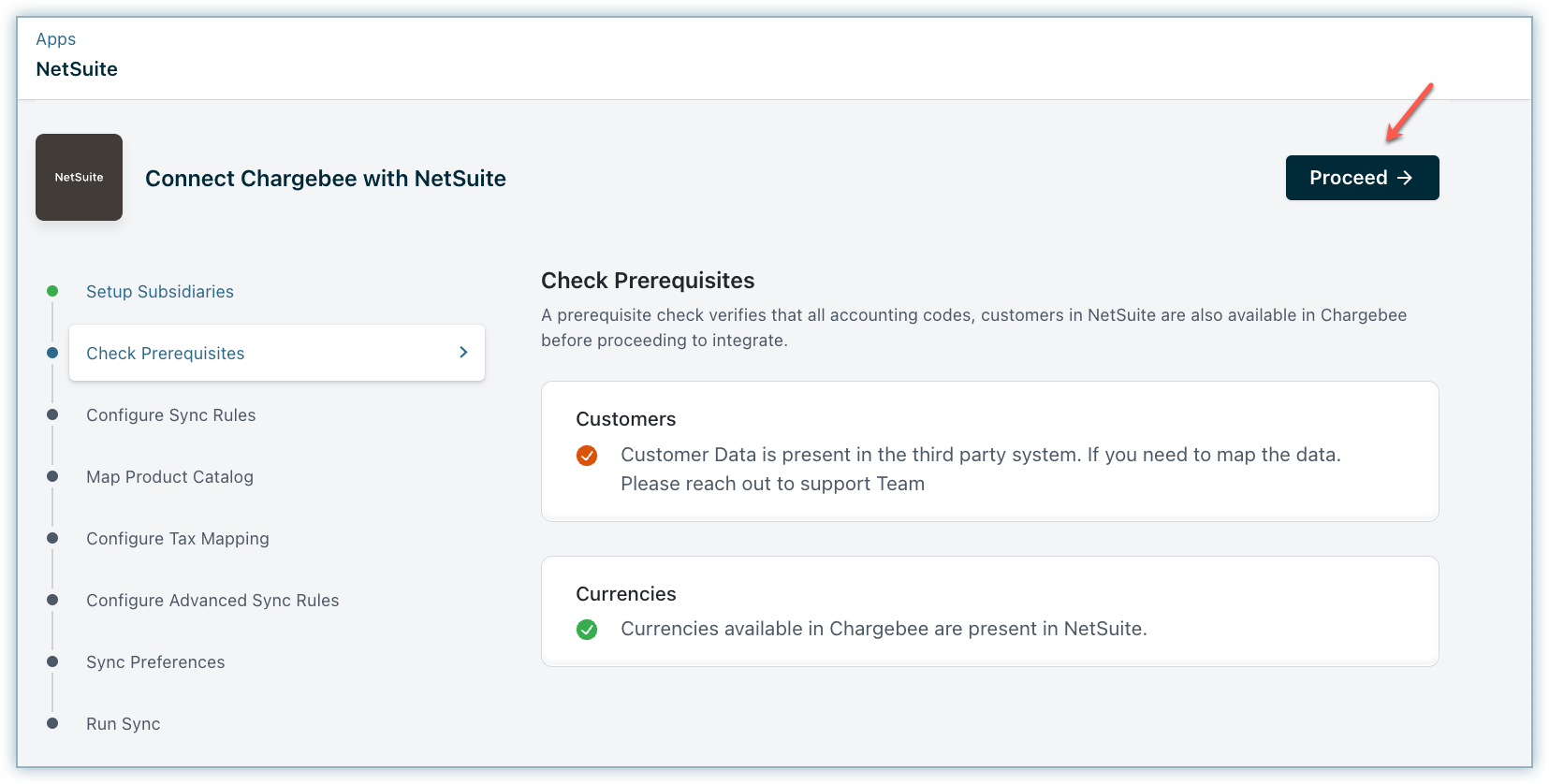The height and width of the screenshot is (784, 1549).
Task: Navigate to Map Product Catalog
Action: point(169,477)
